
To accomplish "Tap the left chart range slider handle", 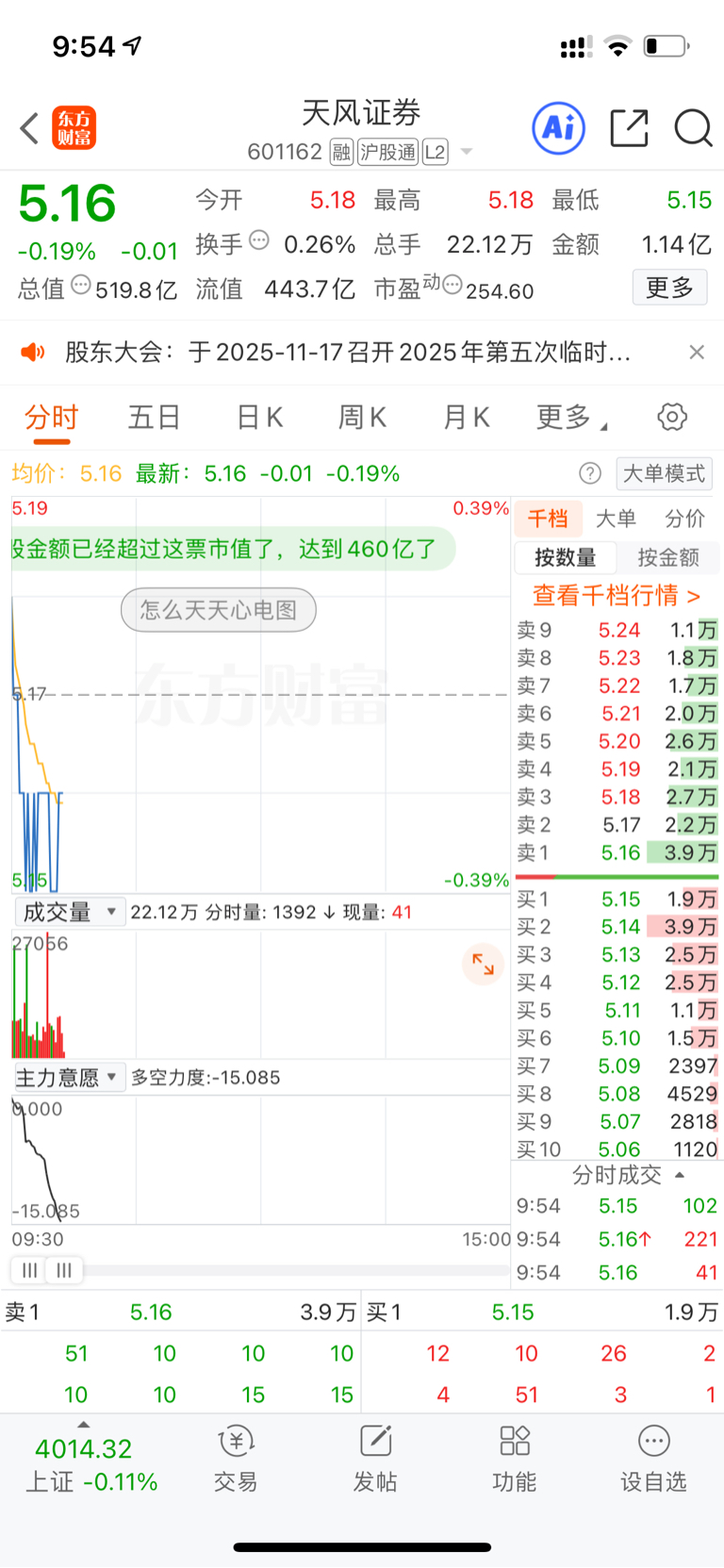I will [x=30, y=1270].
